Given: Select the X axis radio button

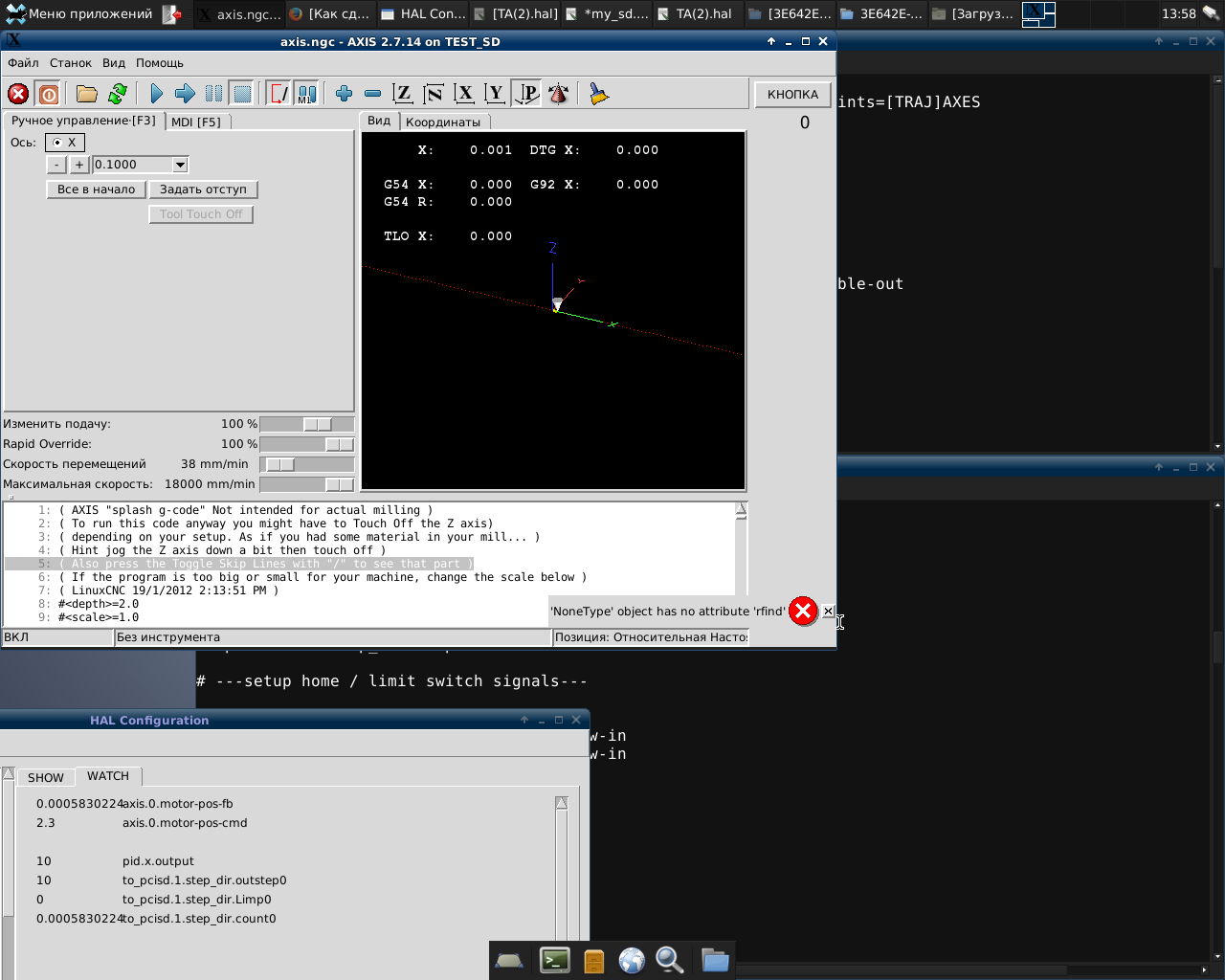Looking at the screenshot, I should click(58, 143).
